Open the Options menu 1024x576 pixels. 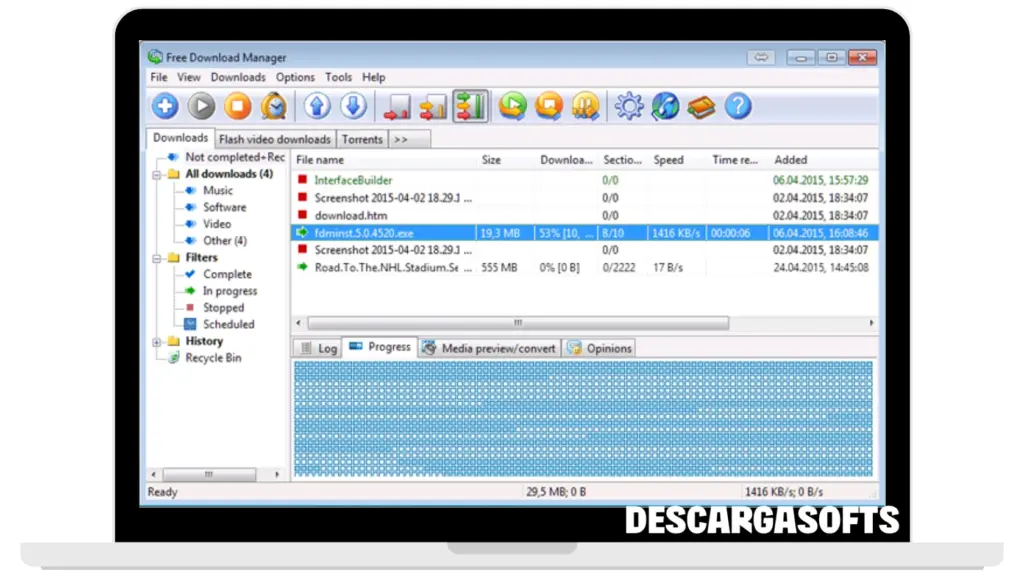click(295, 77)
